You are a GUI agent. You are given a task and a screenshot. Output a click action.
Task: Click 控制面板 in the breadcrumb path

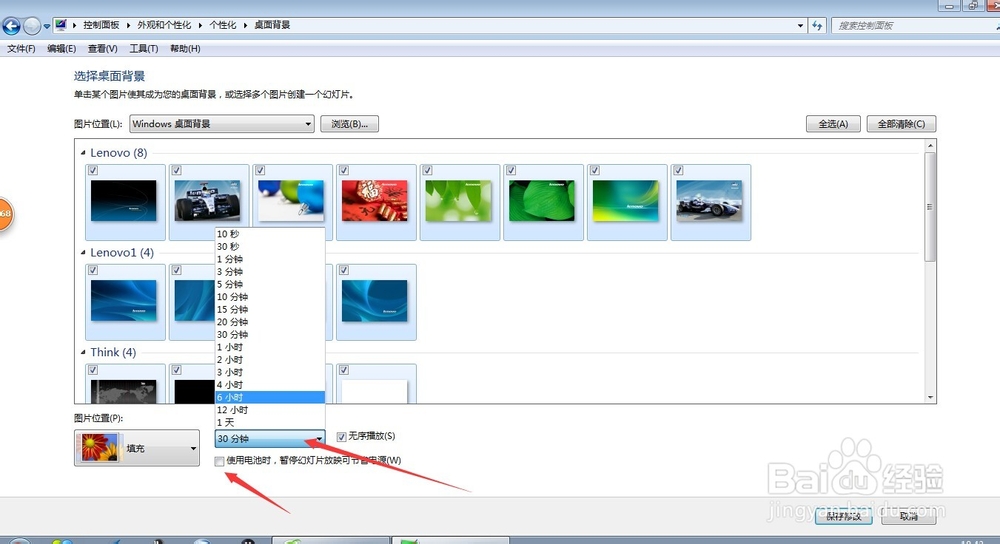point(101,25)
